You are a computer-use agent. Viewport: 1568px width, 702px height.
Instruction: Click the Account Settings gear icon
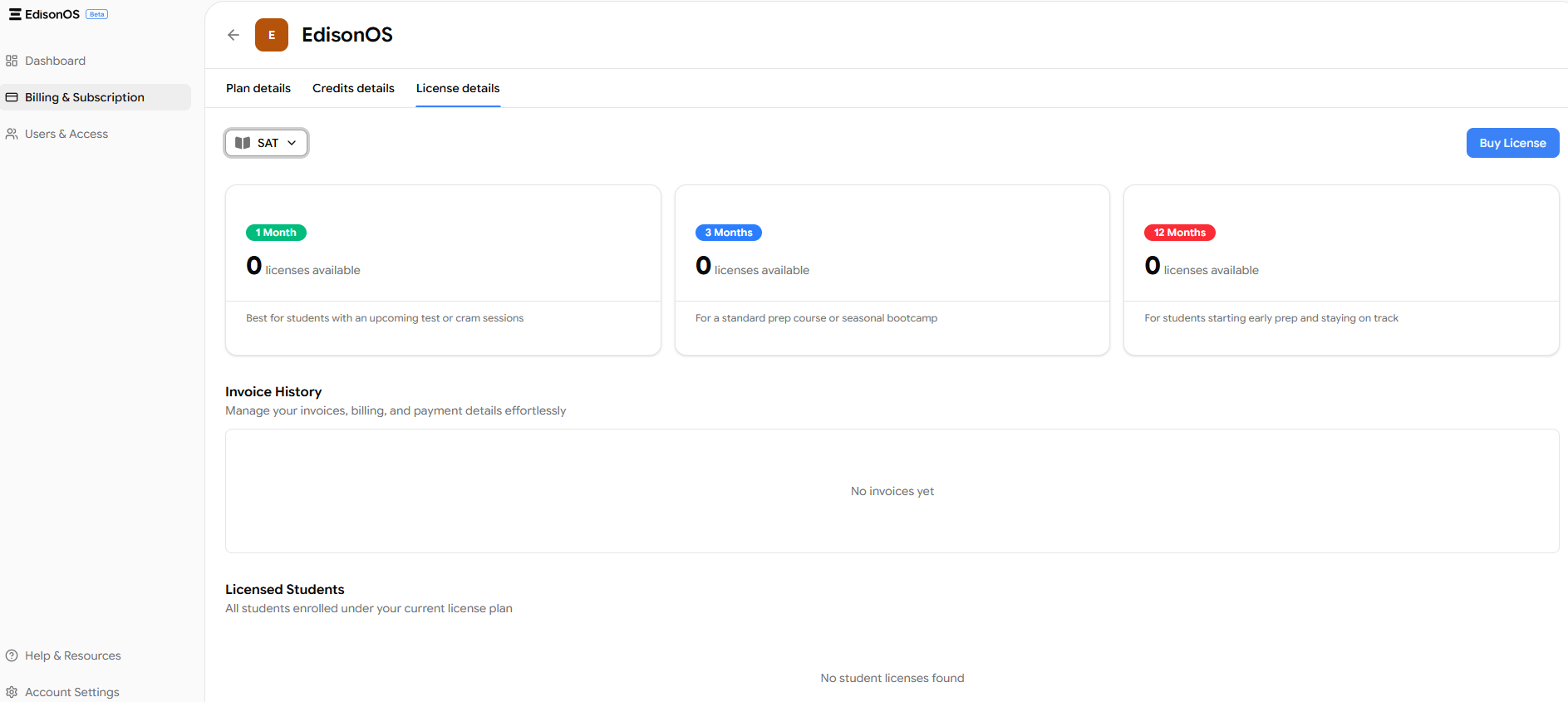coord(12,692)
